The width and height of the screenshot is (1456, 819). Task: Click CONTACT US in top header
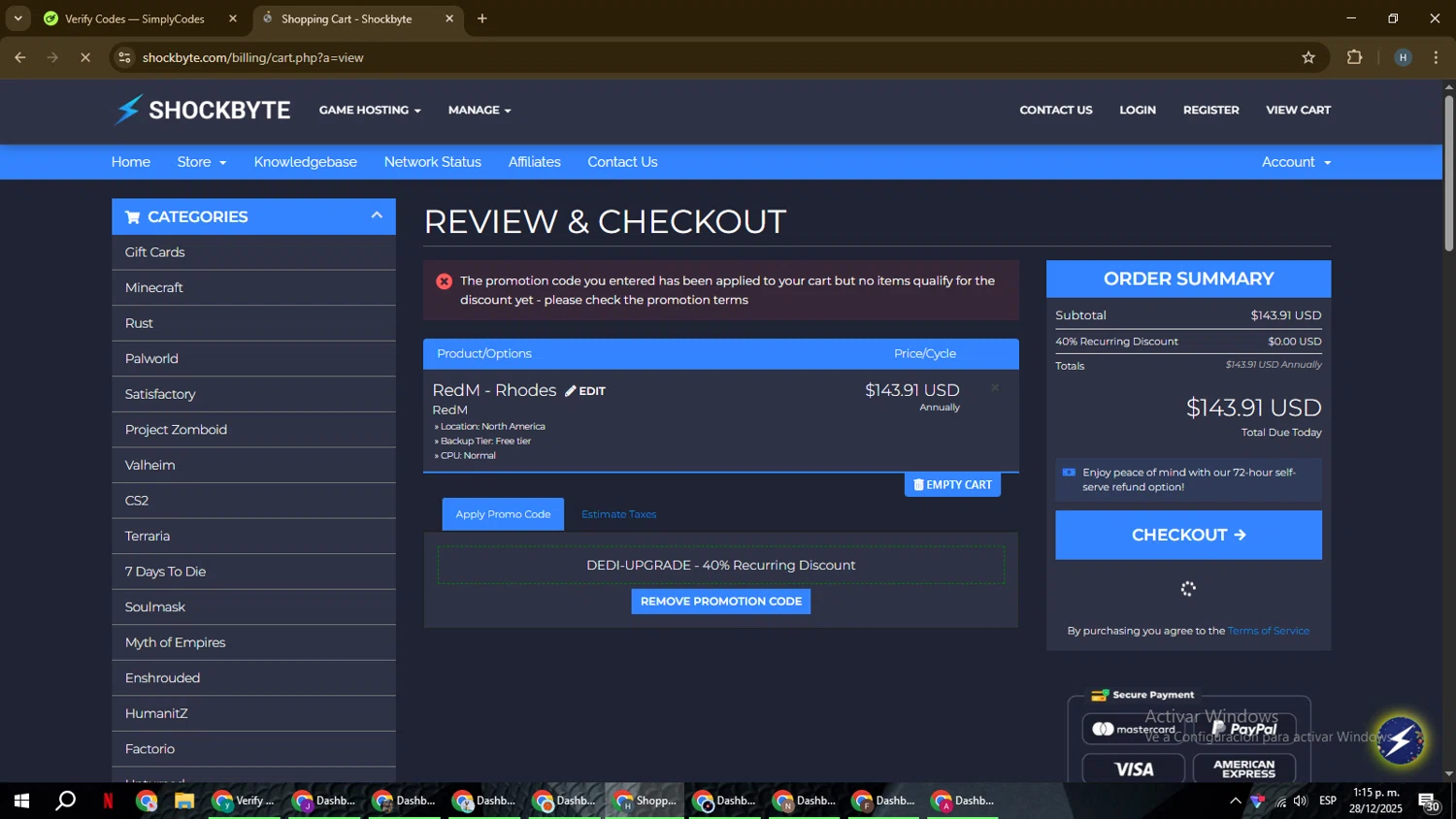pos(1056,110)
